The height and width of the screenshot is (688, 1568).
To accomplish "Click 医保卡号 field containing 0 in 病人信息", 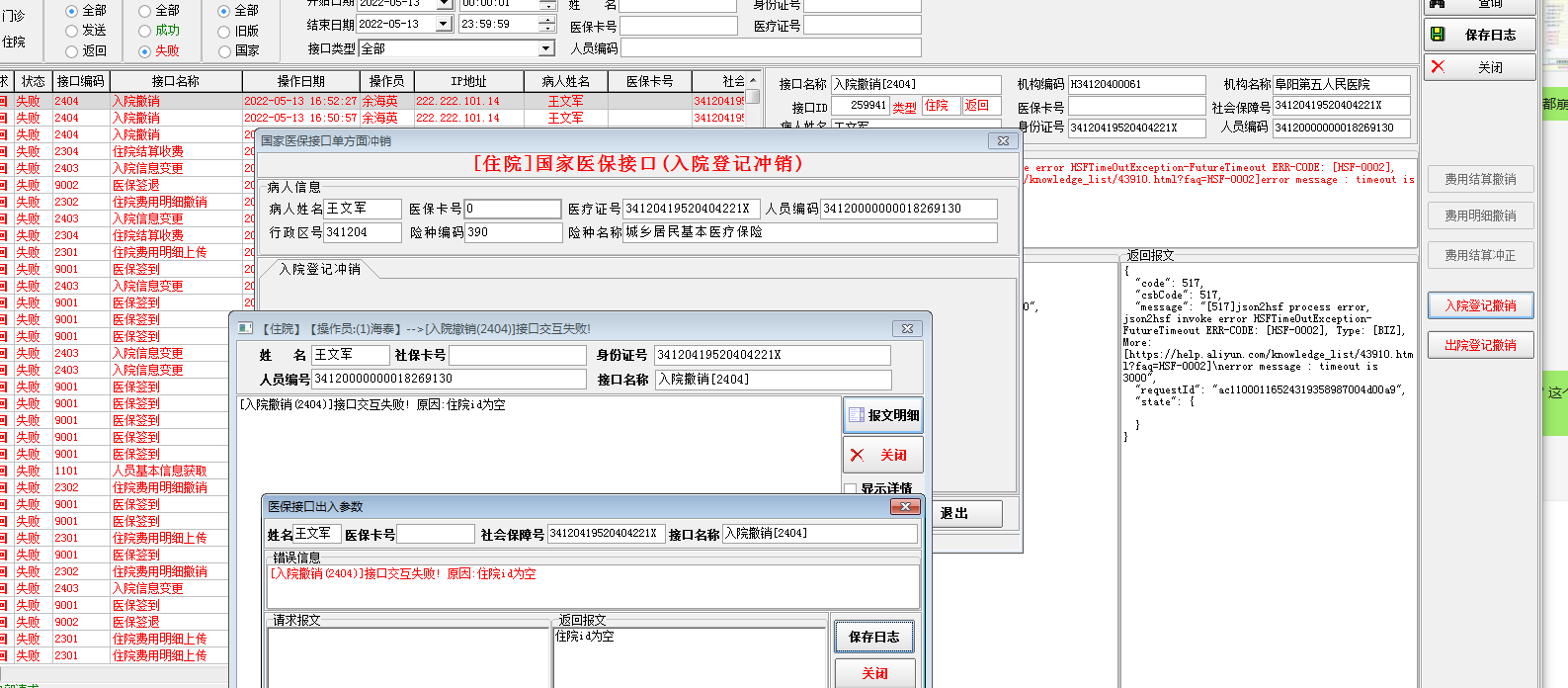I will click(513, 209).
